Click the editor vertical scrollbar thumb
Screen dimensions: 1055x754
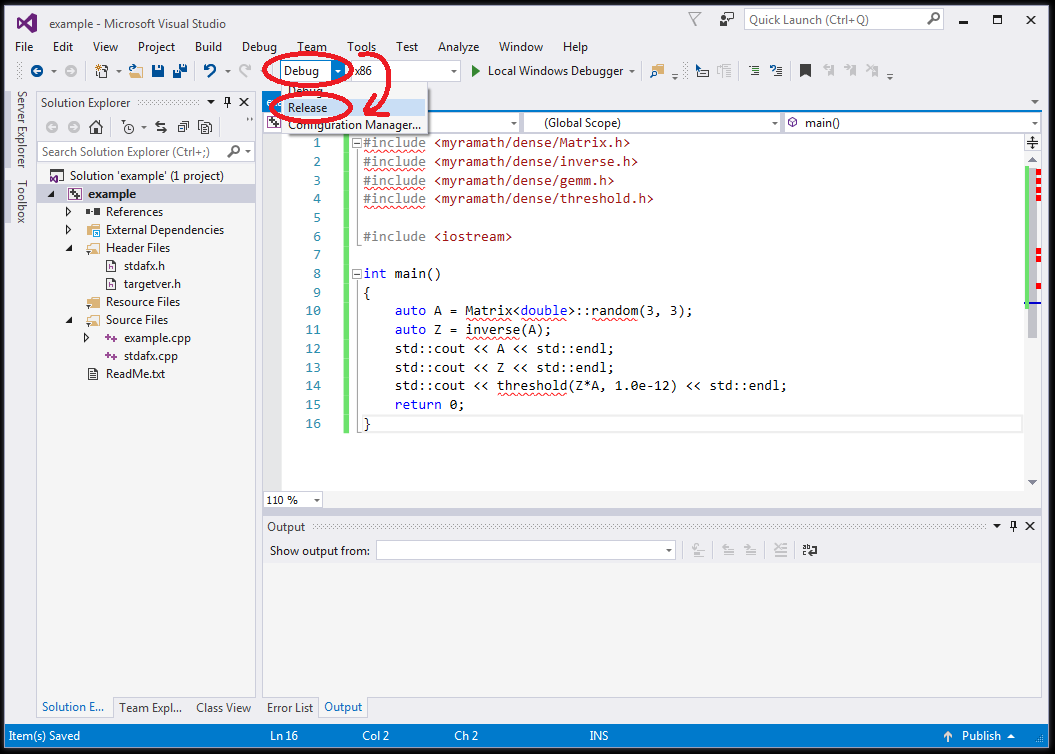tap(1032, 252)
